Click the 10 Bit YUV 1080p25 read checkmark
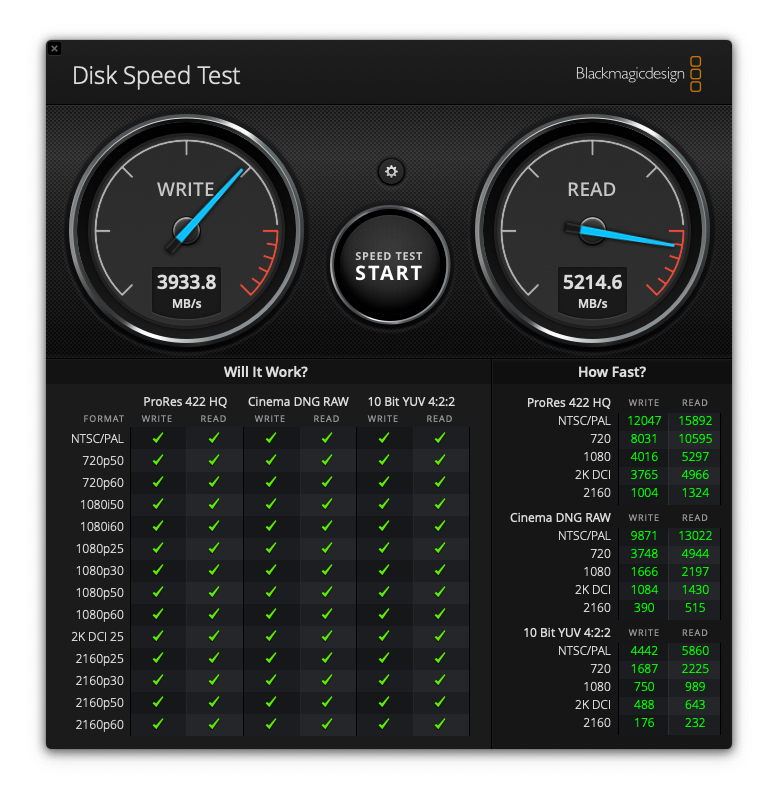 point(440,548)
